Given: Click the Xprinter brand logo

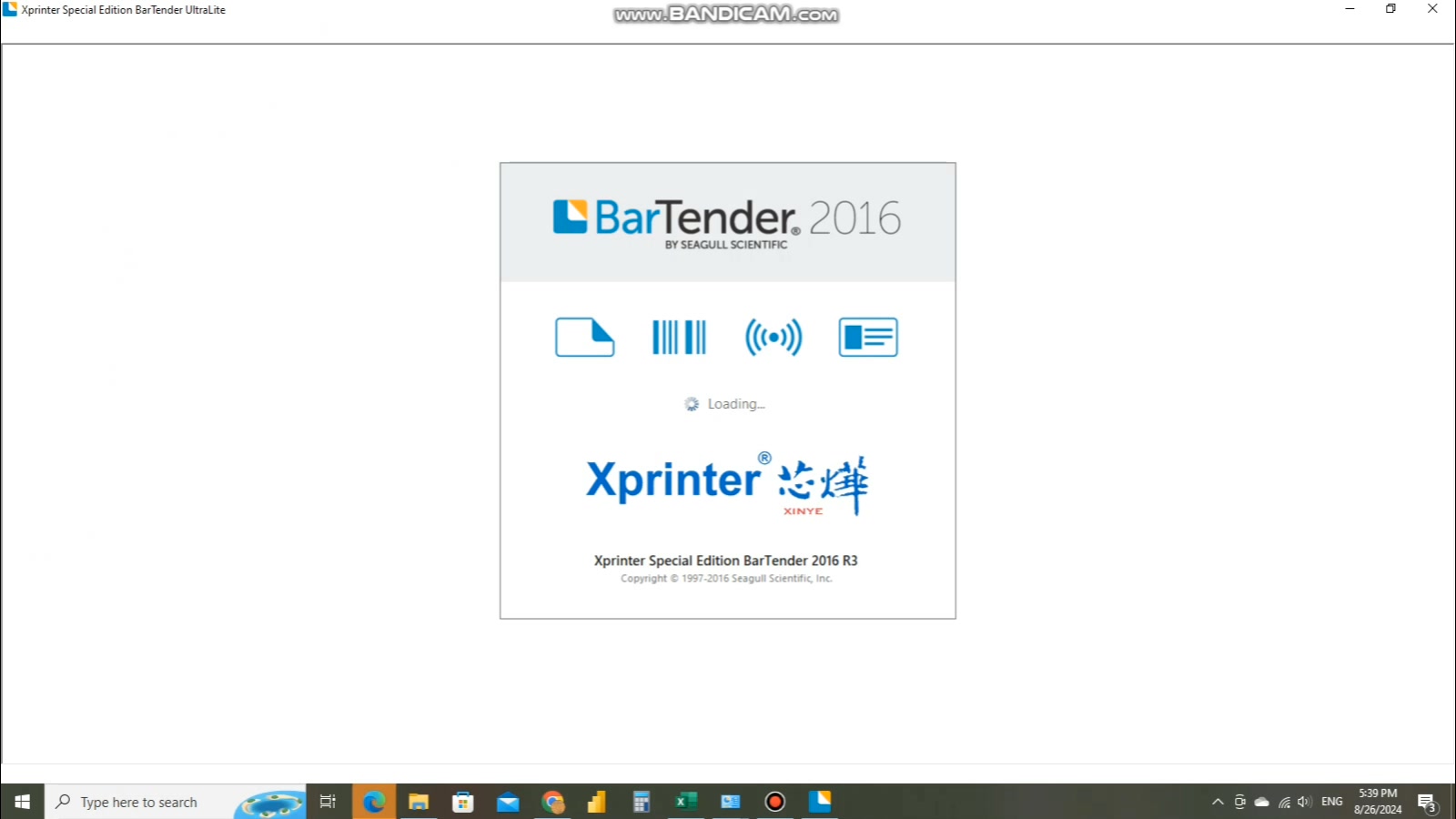Looking at the screenshot, I should click(727, 483).
